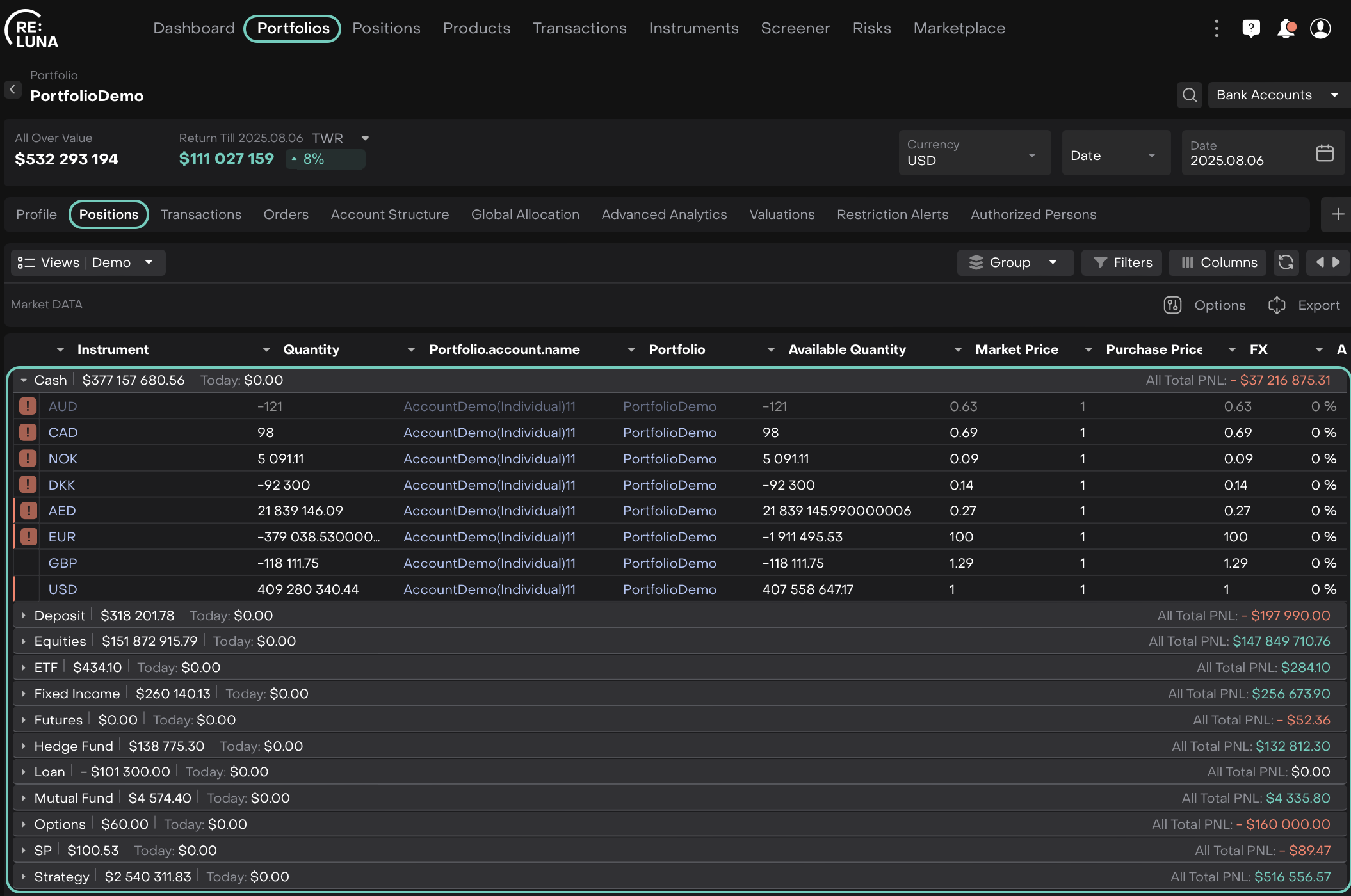
Task: Expand the Fixed Income group
Action: coord(24,694)
